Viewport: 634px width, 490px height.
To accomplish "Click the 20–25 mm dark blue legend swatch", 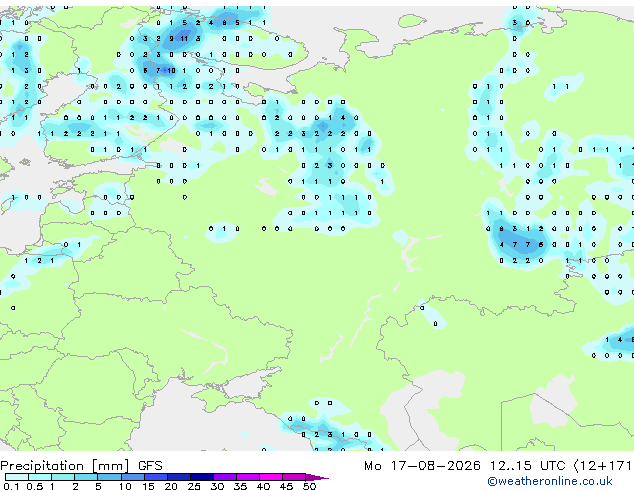I will coord(179,477).
